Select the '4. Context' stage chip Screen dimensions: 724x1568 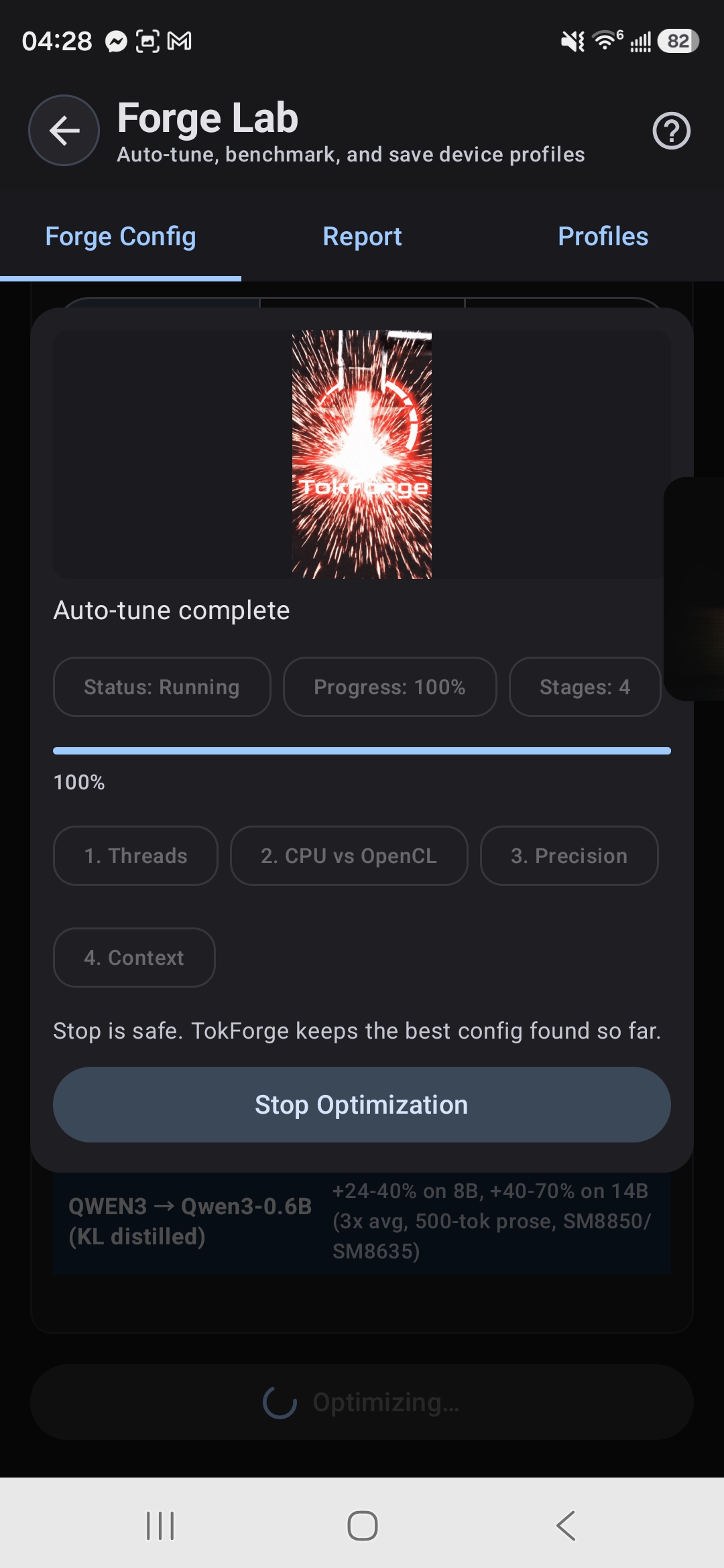[x=133, y=958]
